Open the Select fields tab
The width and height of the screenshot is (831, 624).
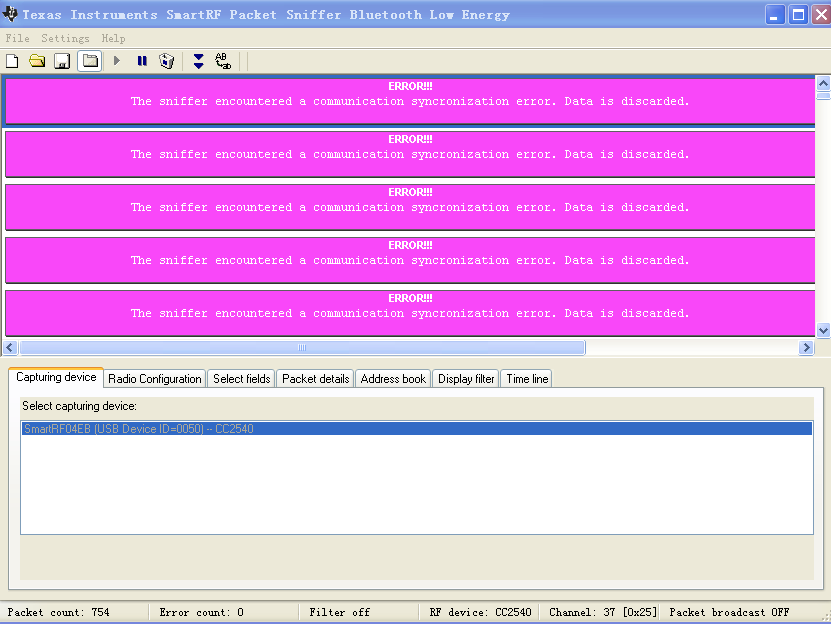point(242,379)
